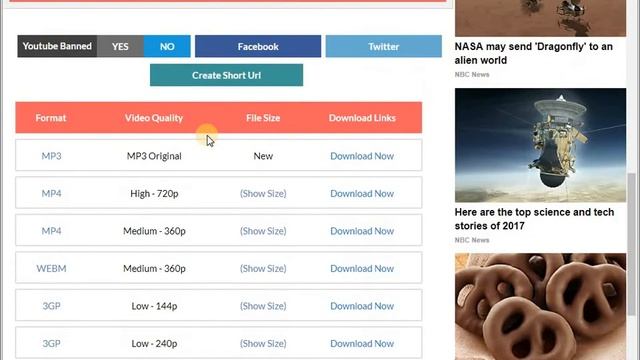
Task: Click the Format column header
Action: click(51, 118)
